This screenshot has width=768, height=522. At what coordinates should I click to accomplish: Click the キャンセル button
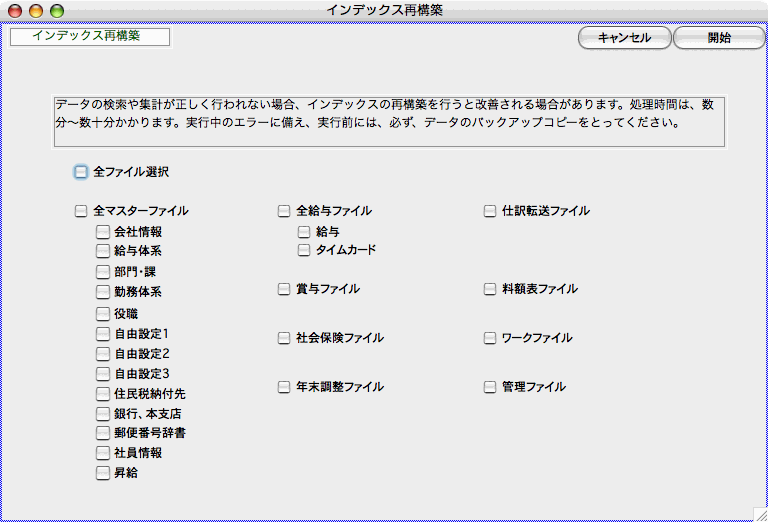pos(624,38)
